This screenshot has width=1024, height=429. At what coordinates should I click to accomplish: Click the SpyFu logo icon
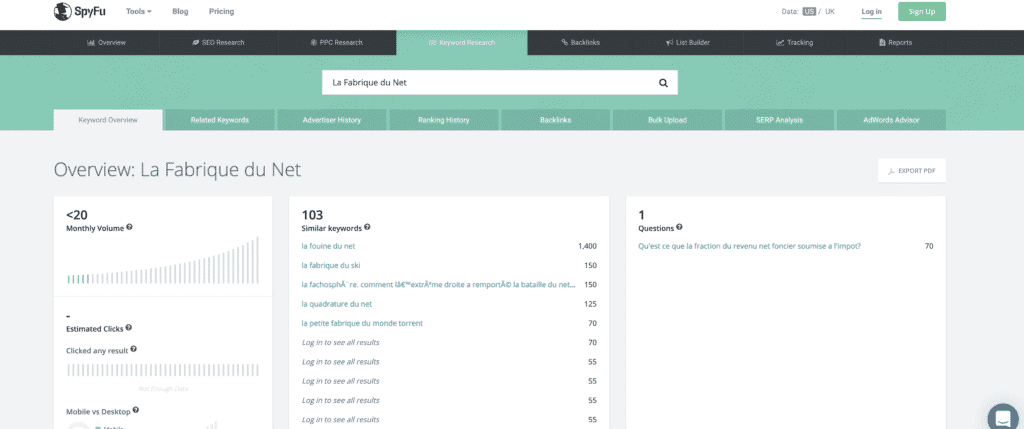point(63,12)
